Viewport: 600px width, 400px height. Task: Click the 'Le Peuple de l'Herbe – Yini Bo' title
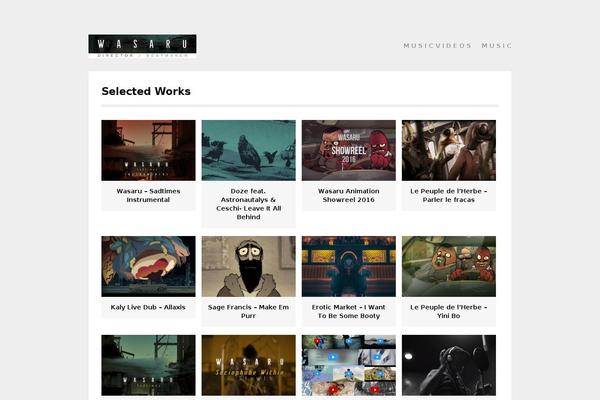tap(449, 311)
